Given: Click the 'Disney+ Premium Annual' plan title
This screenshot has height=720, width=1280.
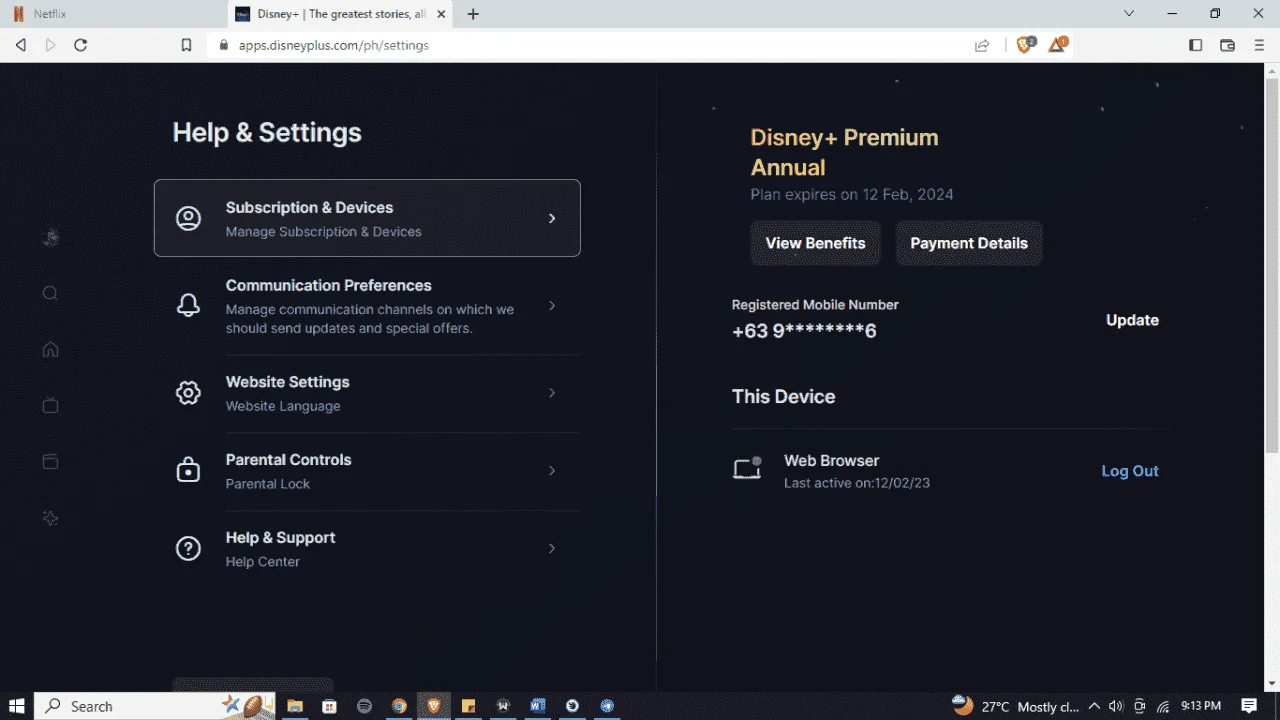Looking at the screenshot, I should [844, 152].
